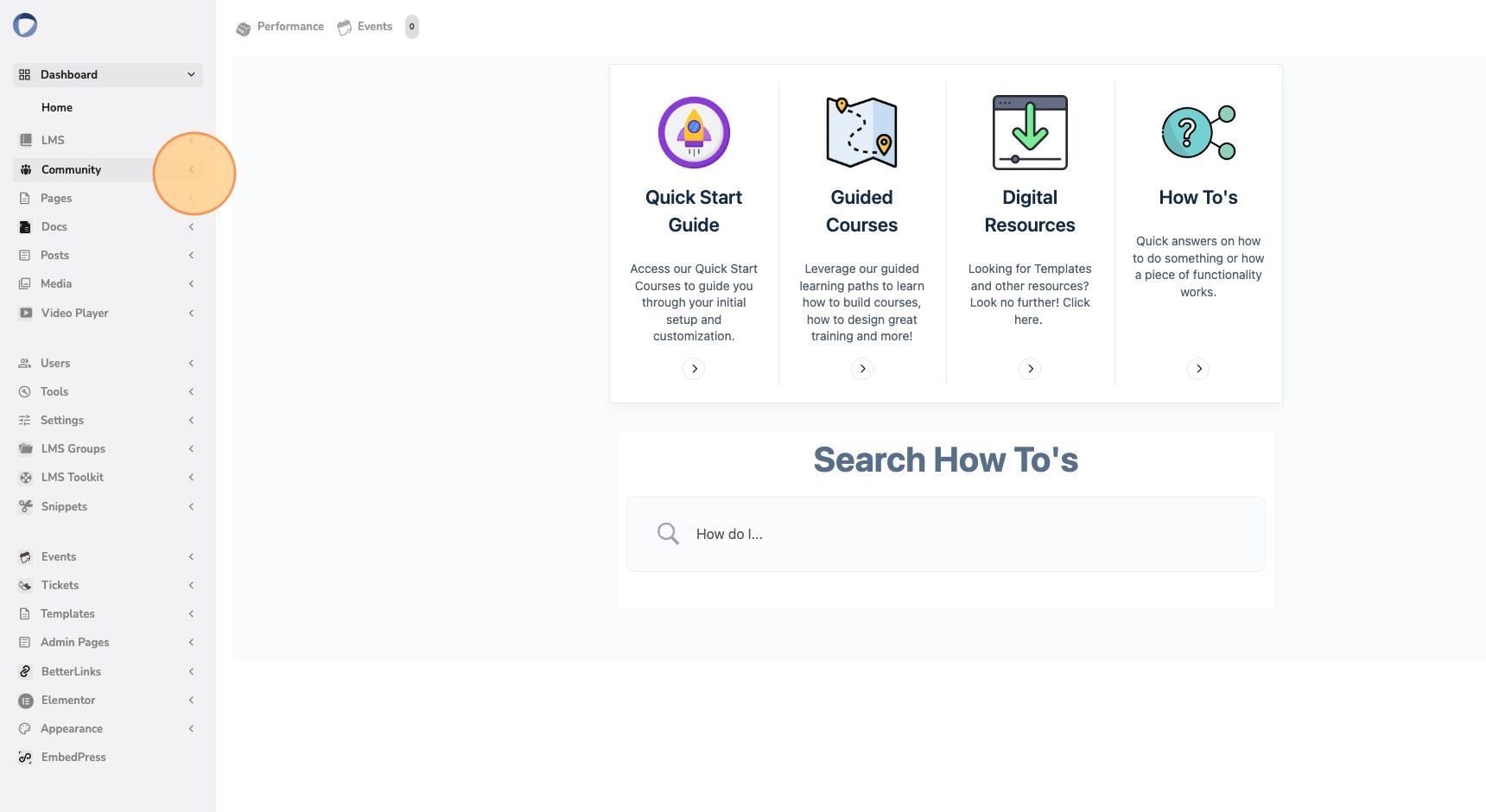Click the How To's card heading
The height and width of the screenshot is (812, 1486).
click(x=1198, y=198)
